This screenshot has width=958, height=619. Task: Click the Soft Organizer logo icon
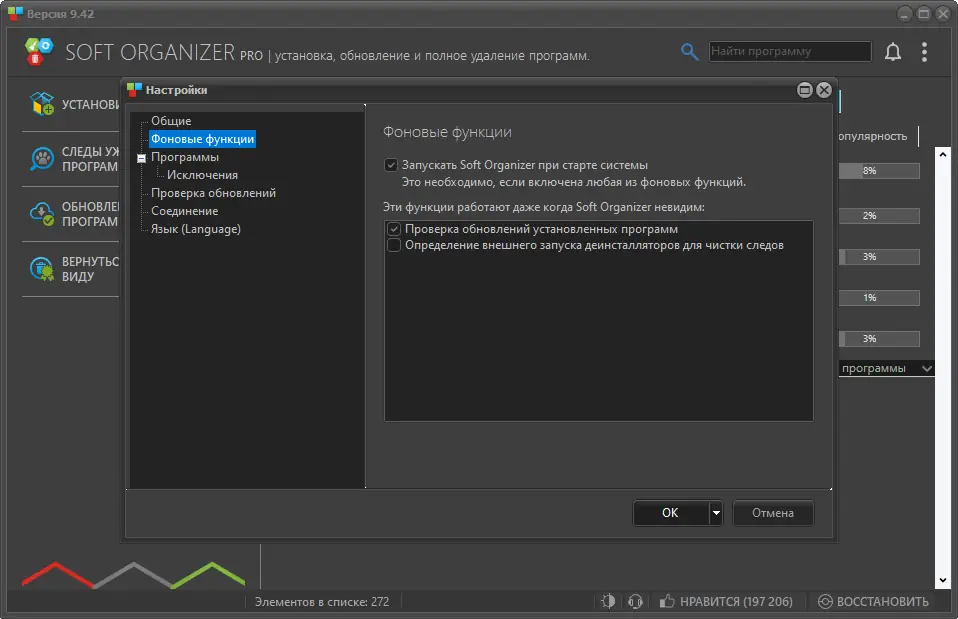click(x=39, y=51)
